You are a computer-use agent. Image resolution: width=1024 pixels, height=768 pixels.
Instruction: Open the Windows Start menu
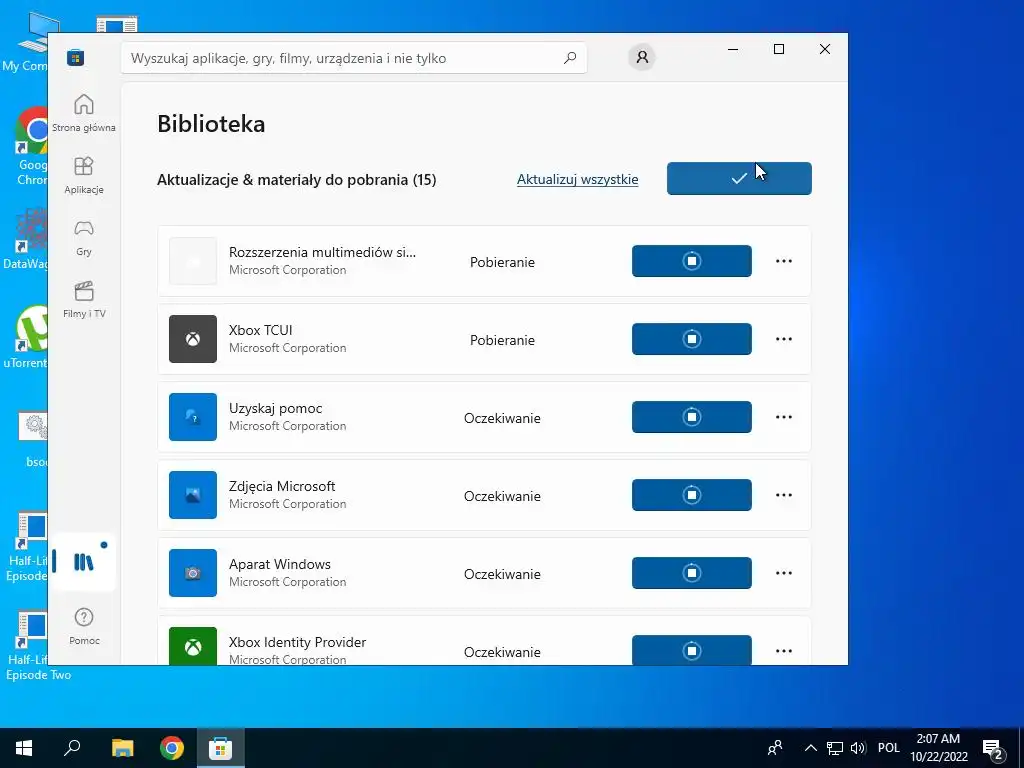pyautogui.click(x=24, y=748)
